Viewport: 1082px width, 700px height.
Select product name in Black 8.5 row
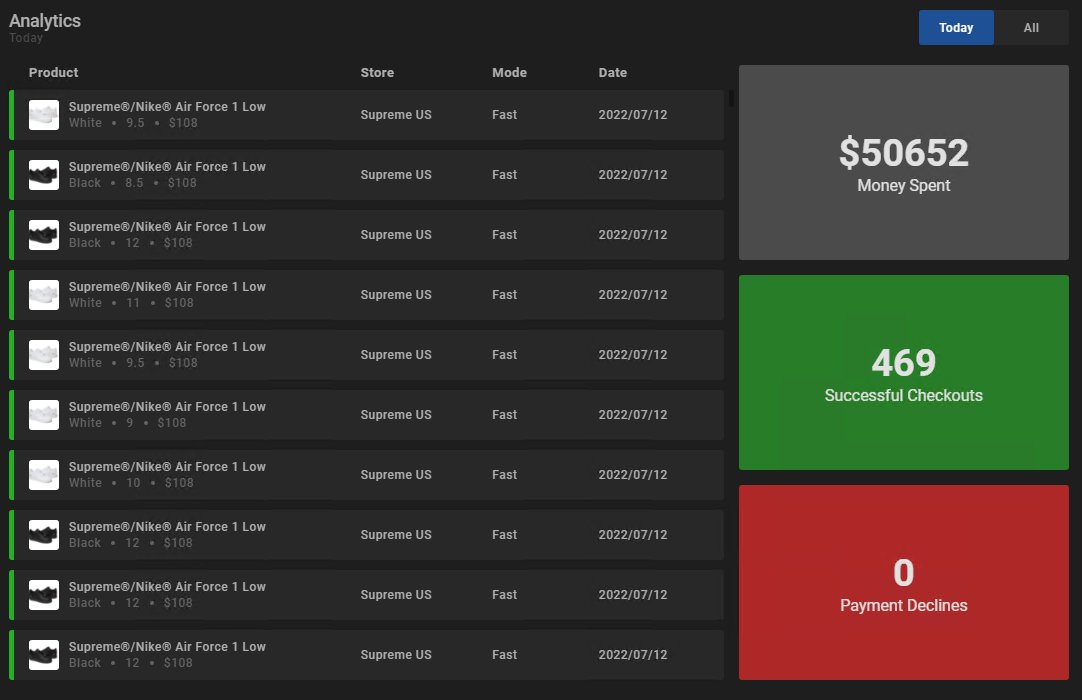pyautogui.click(x=167, y=166)
